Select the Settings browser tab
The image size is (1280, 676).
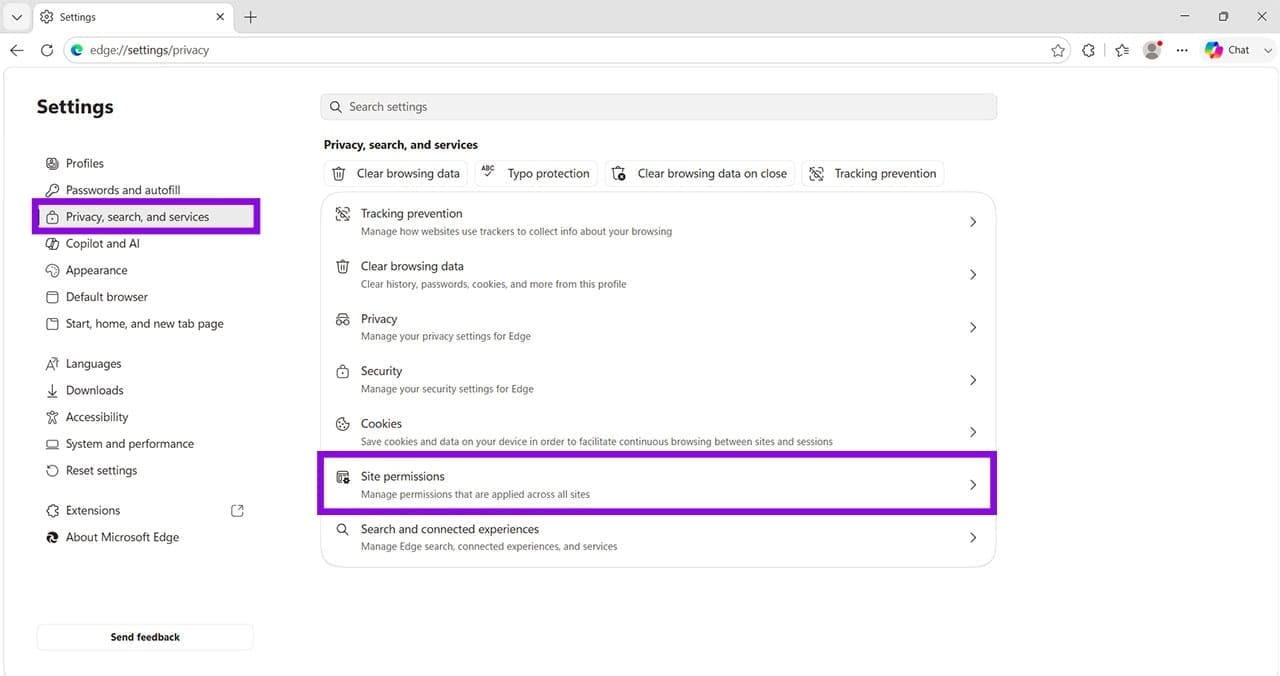click(x=133, y=17)
